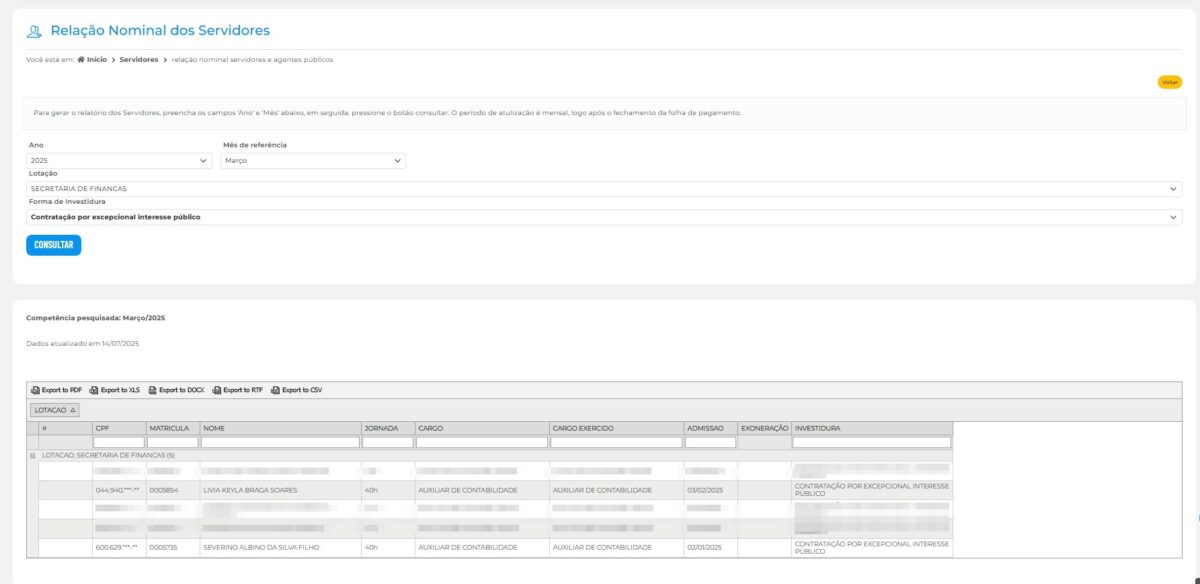
Task: Go to Servidores breadcrumb link
Action: pos(139,60)
